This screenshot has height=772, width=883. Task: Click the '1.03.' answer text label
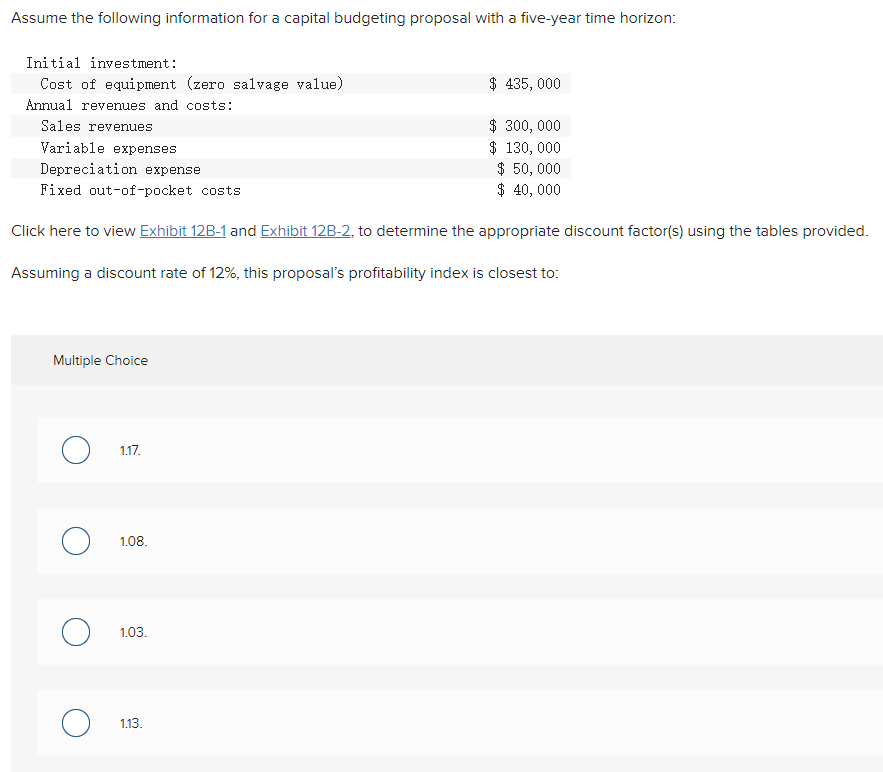[x=132, y=632]
